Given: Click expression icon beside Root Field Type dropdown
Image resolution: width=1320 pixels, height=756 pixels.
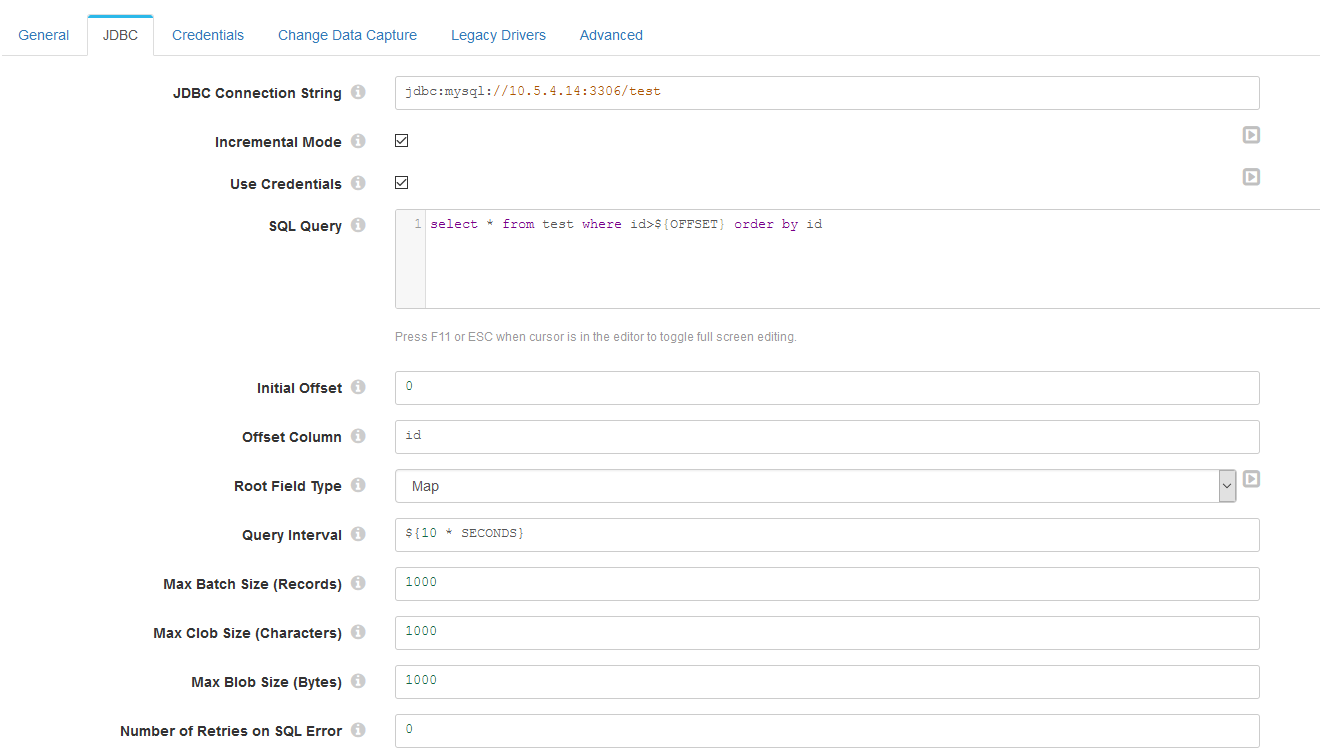Looking at the screenshot, I should 1251,479.
